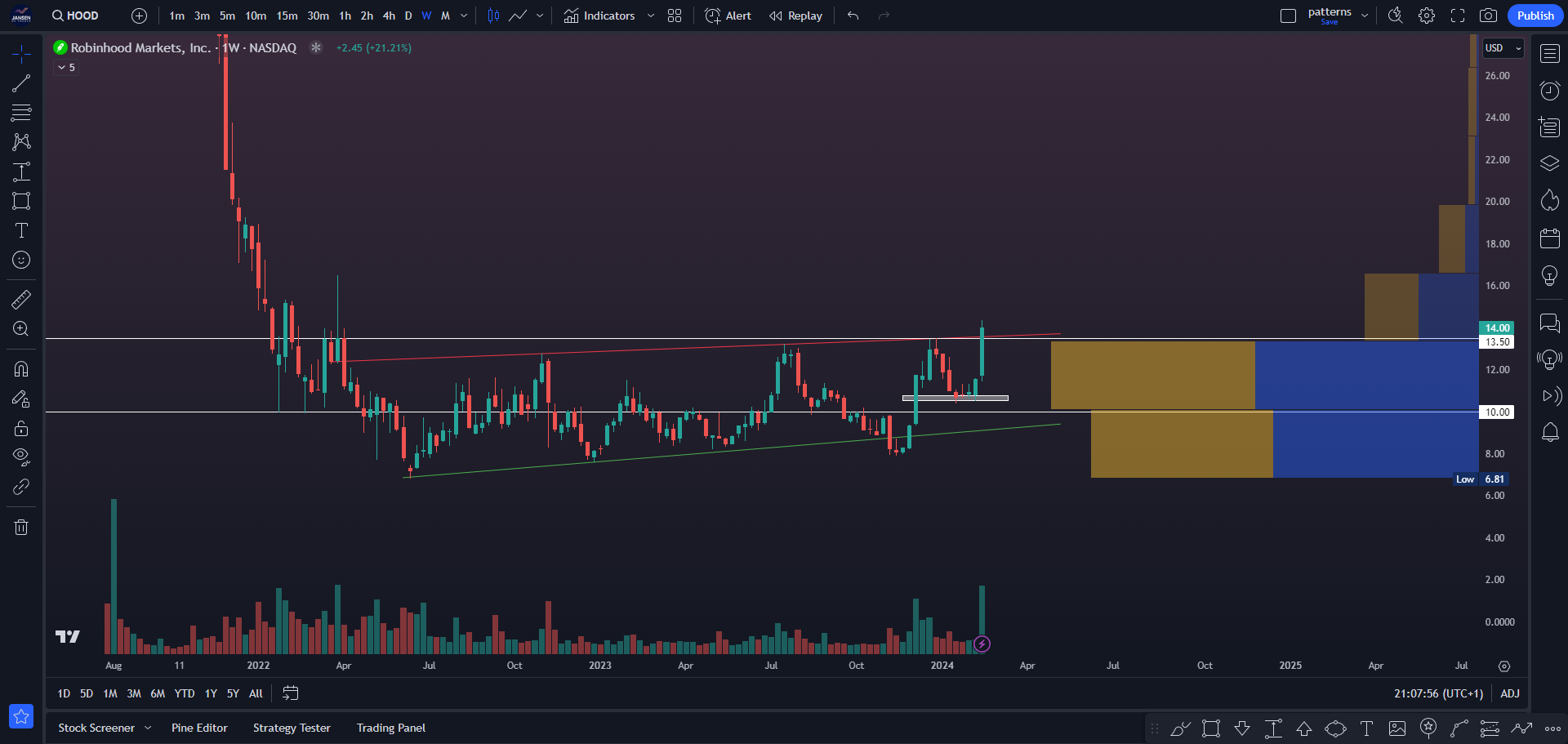Open the forecasting and measurement tools

click(21, 172)
